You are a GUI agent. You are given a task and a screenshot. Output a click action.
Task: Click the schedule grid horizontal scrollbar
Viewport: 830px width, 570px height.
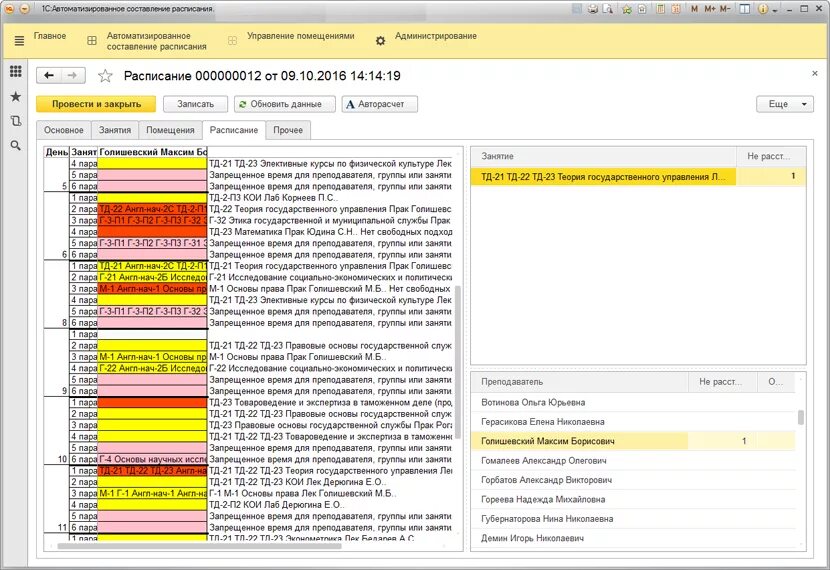point(199,545)
